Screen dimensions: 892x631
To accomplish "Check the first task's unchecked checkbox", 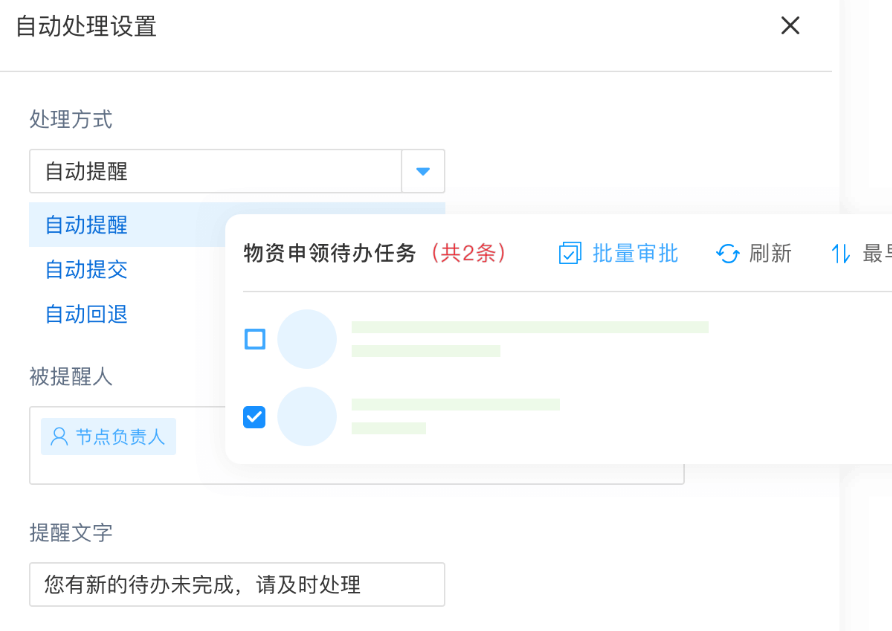I will [255, 339].
